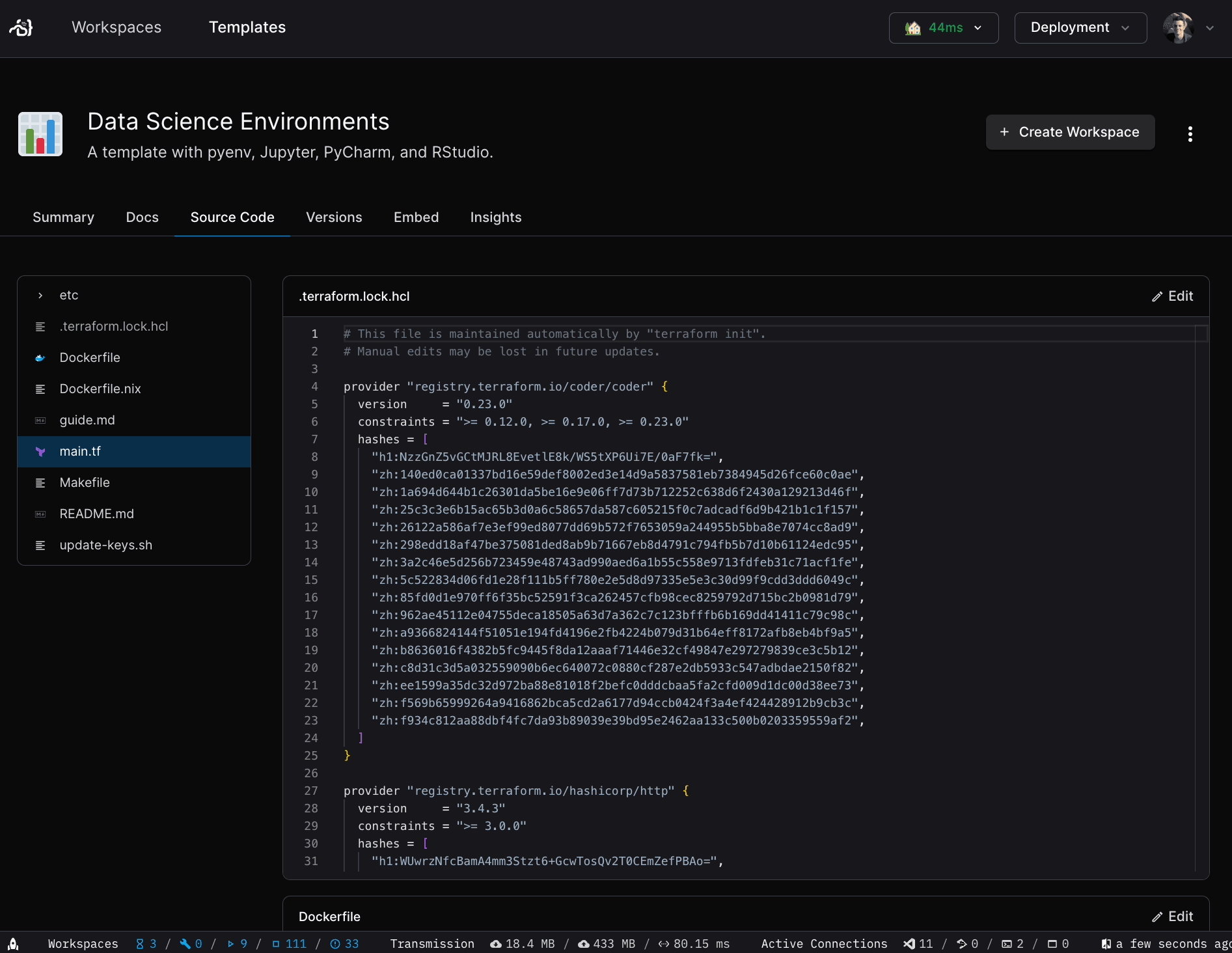1232x953 pixels.
Task: Click line number 25 in the gutter
Action: [x=311, y=756]
